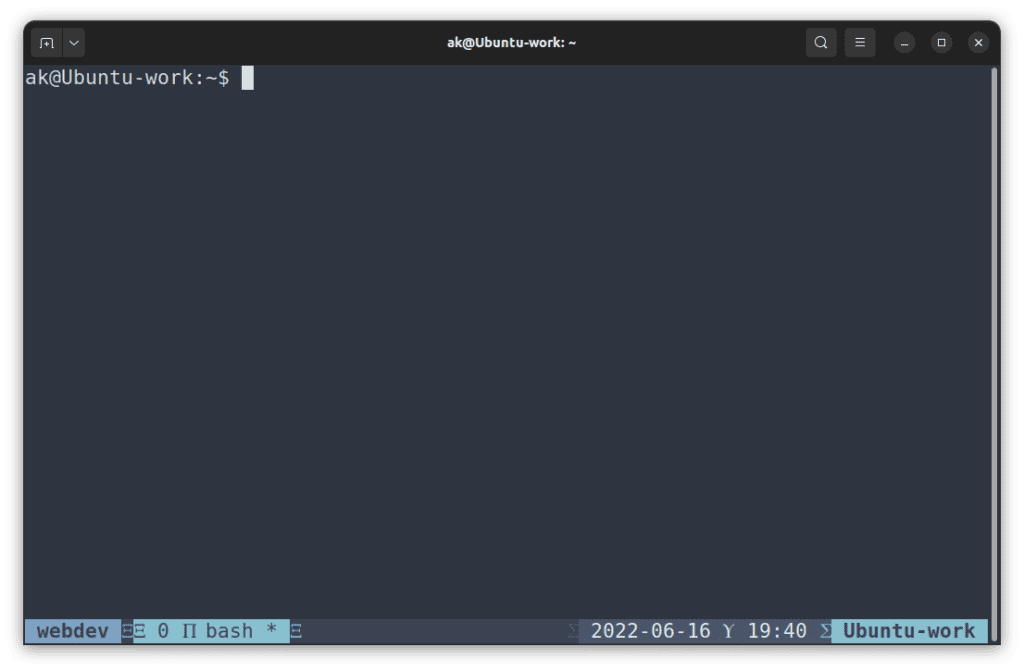Open the menu via the headerbar list button

click(x=860, y=42)
